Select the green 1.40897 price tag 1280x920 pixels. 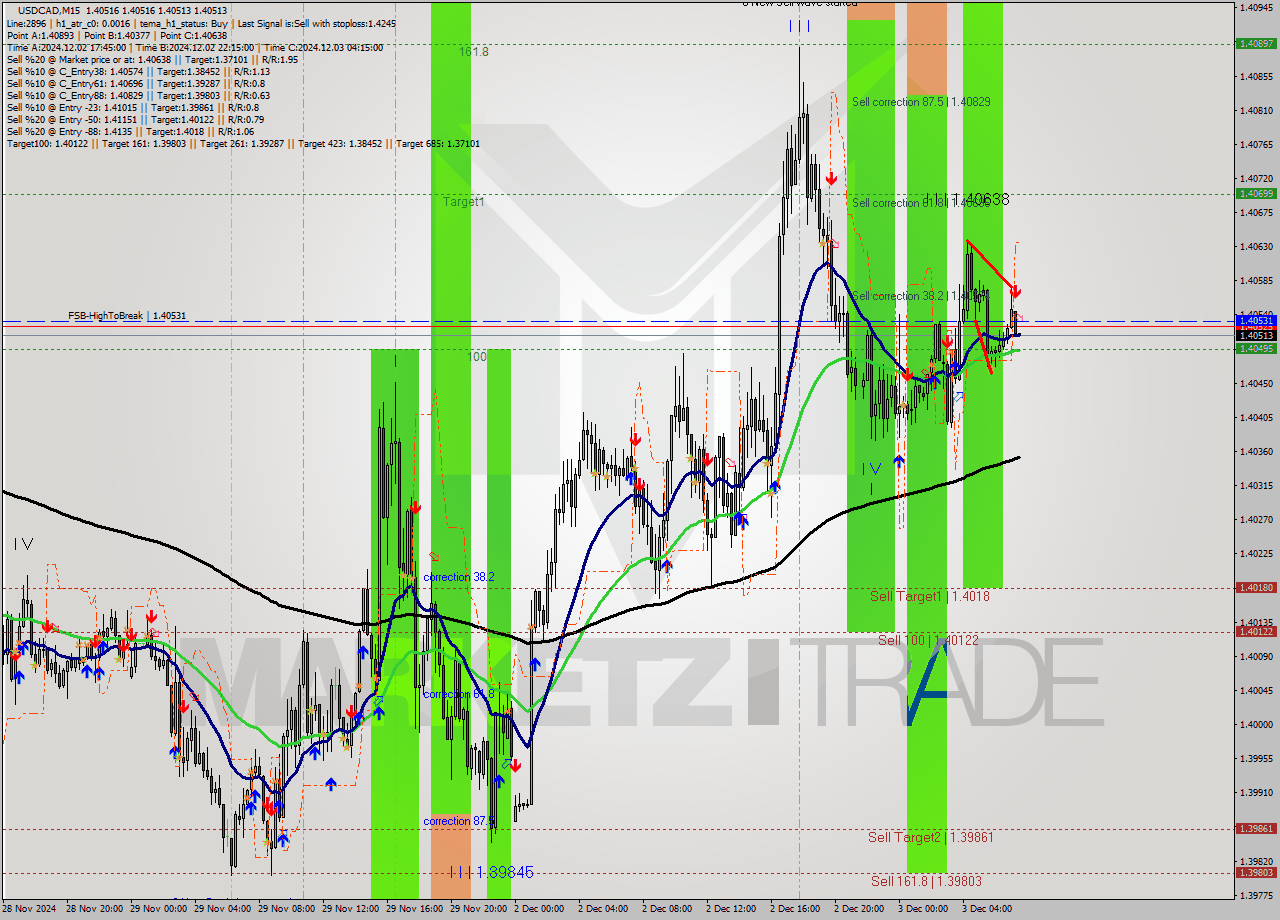click(1256, 43)
